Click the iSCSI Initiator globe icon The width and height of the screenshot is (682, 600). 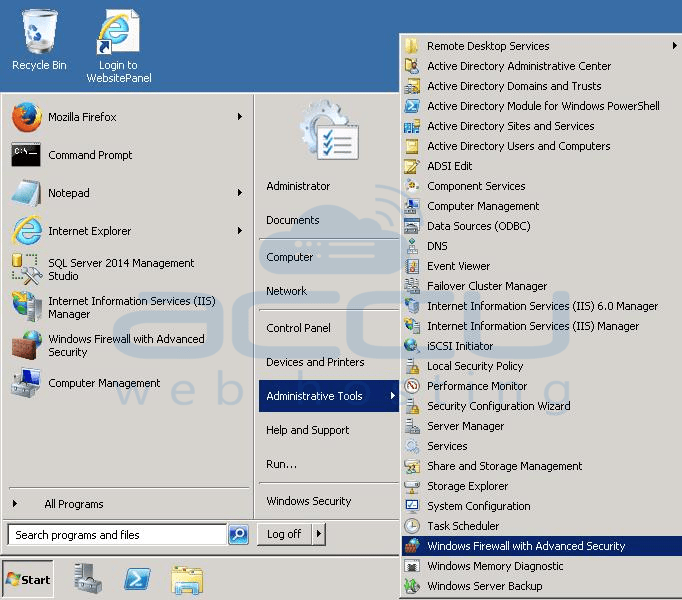(412, 346)
